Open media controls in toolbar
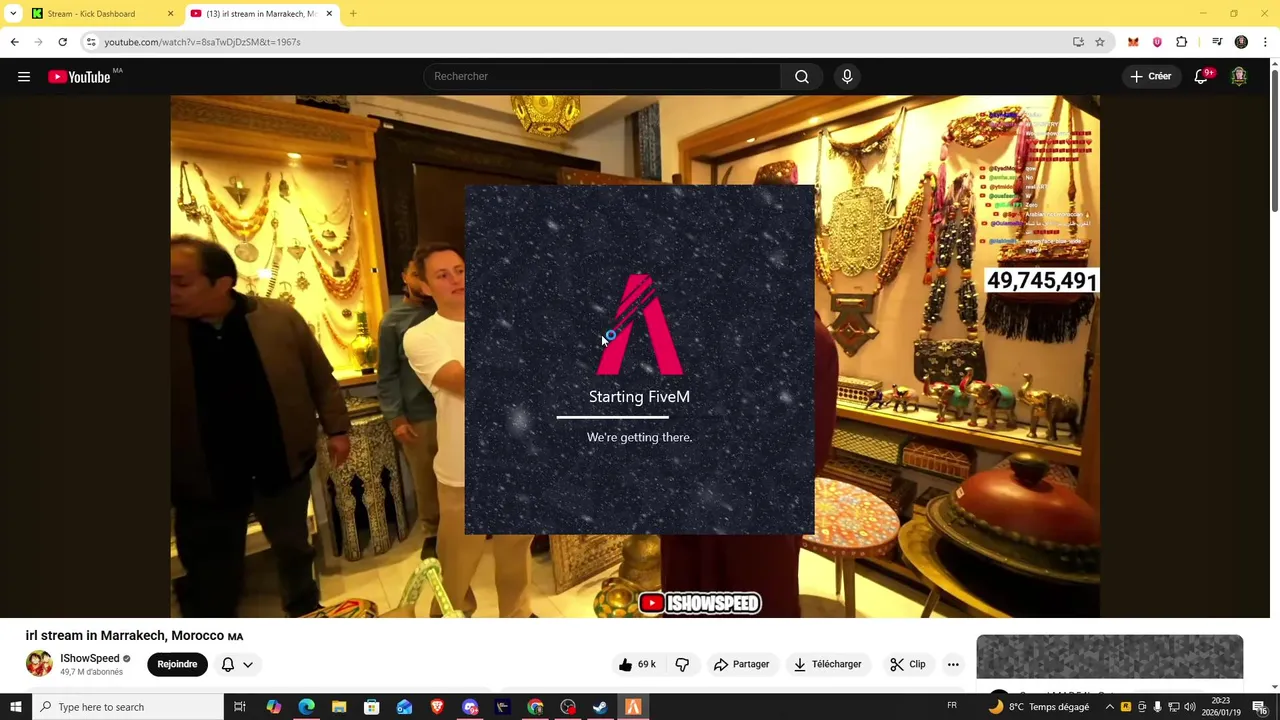The width and height of the screenshot is (1280, 720). (1217, 42)
